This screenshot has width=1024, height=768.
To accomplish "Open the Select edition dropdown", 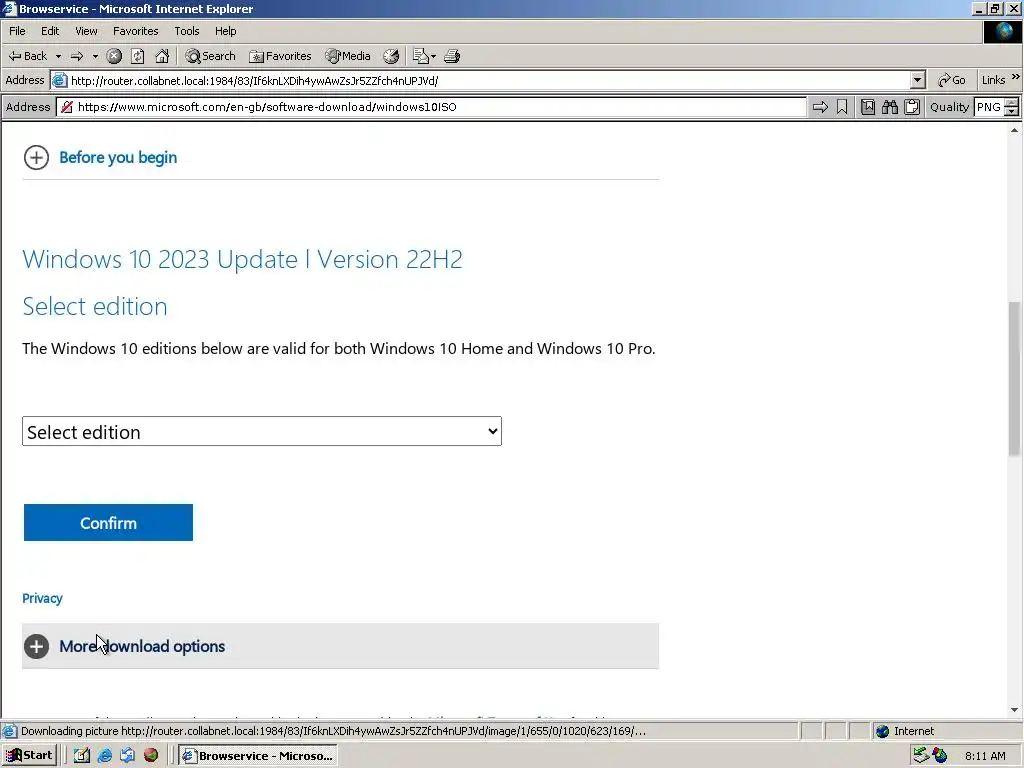I will (x=262, y=431).
